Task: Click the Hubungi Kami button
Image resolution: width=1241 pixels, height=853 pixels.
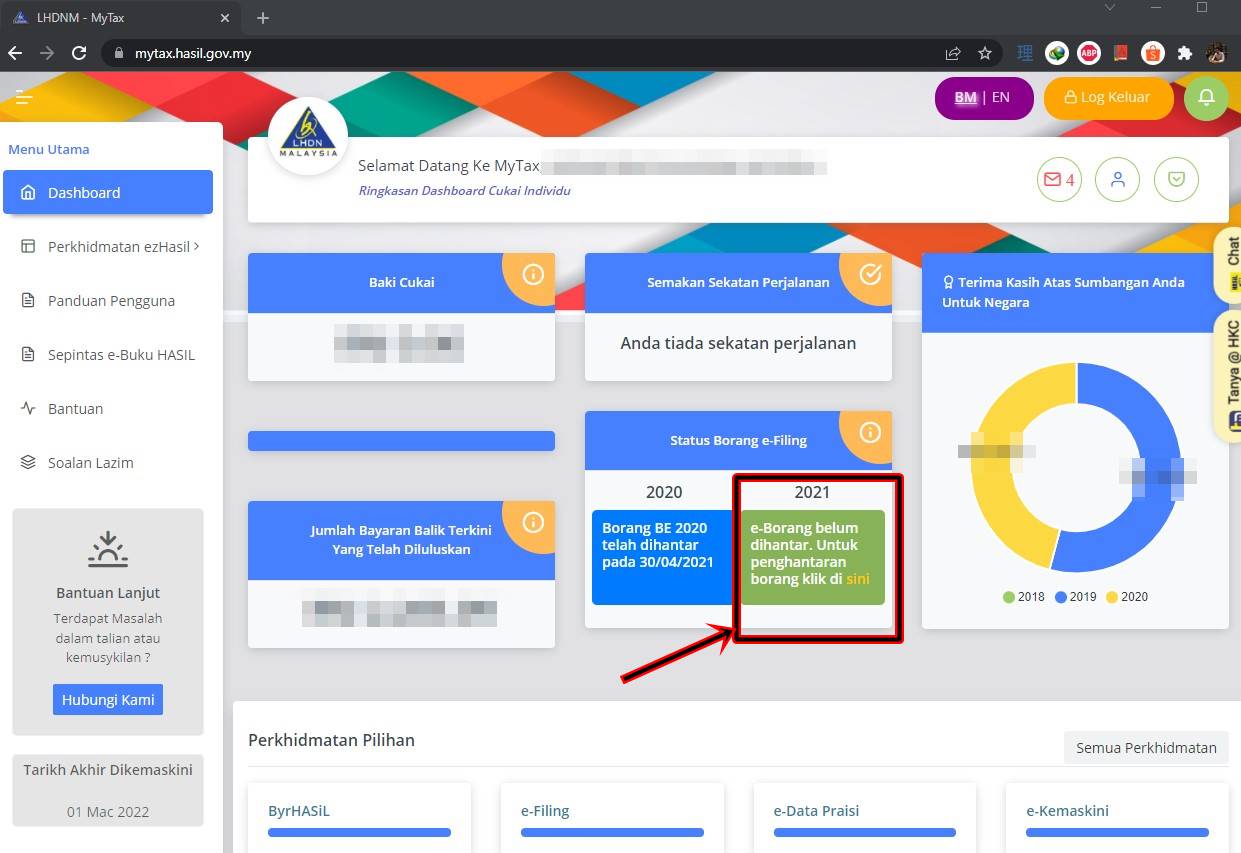Action: (x=108, y=700)
